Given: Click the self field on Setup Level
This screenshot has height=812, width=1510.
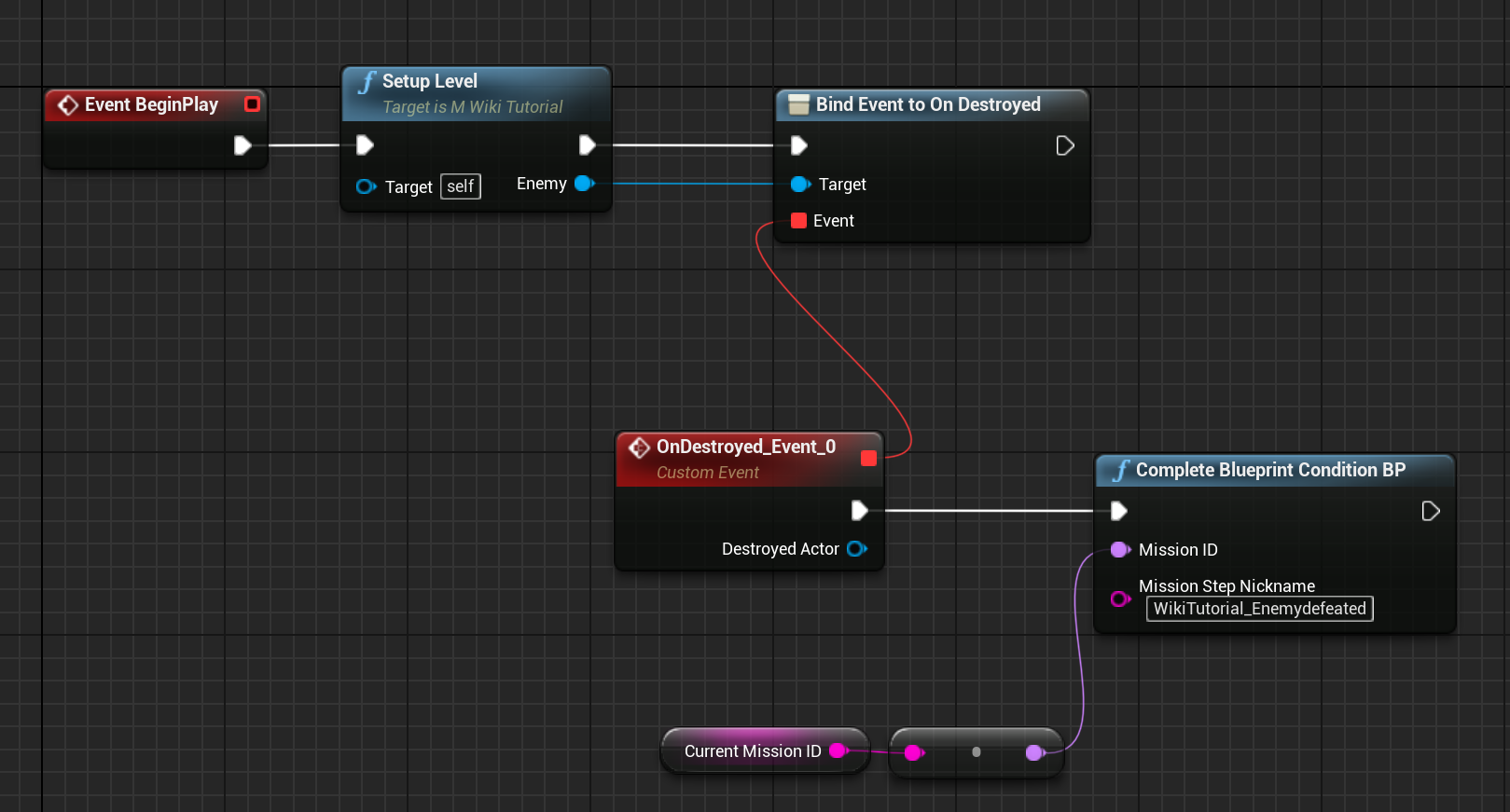Looking at the screenshot, I should pyautogui.click(x=461, y=186).
